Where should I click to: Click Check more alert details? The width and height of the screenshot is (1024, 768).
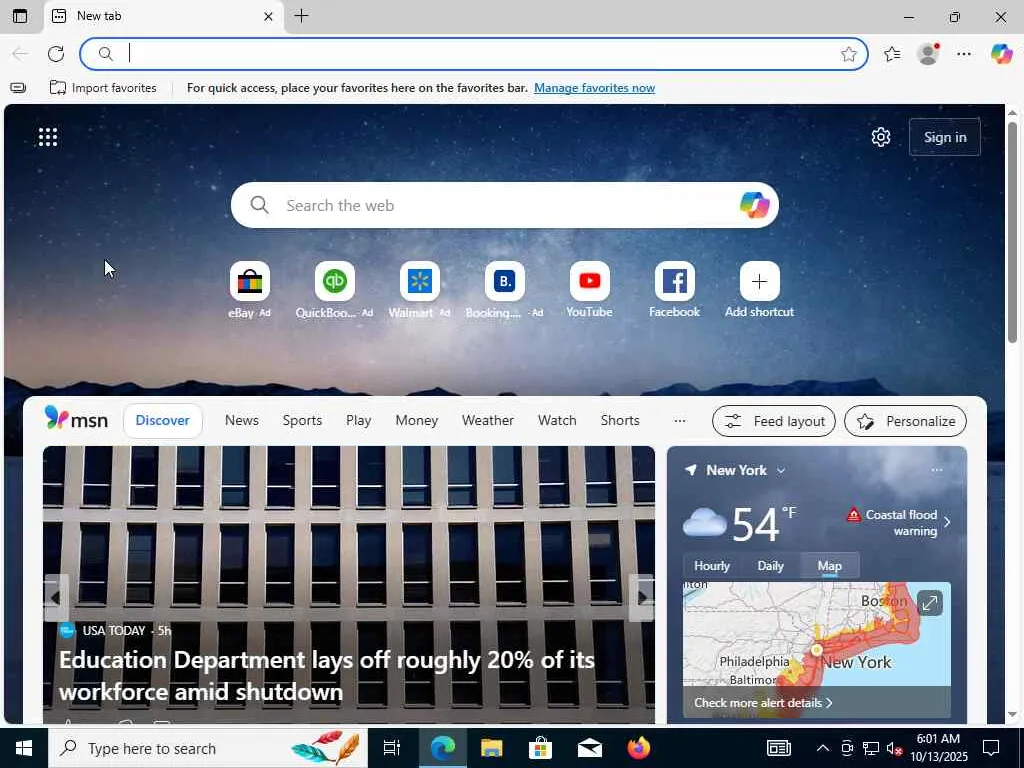[763, 703]
